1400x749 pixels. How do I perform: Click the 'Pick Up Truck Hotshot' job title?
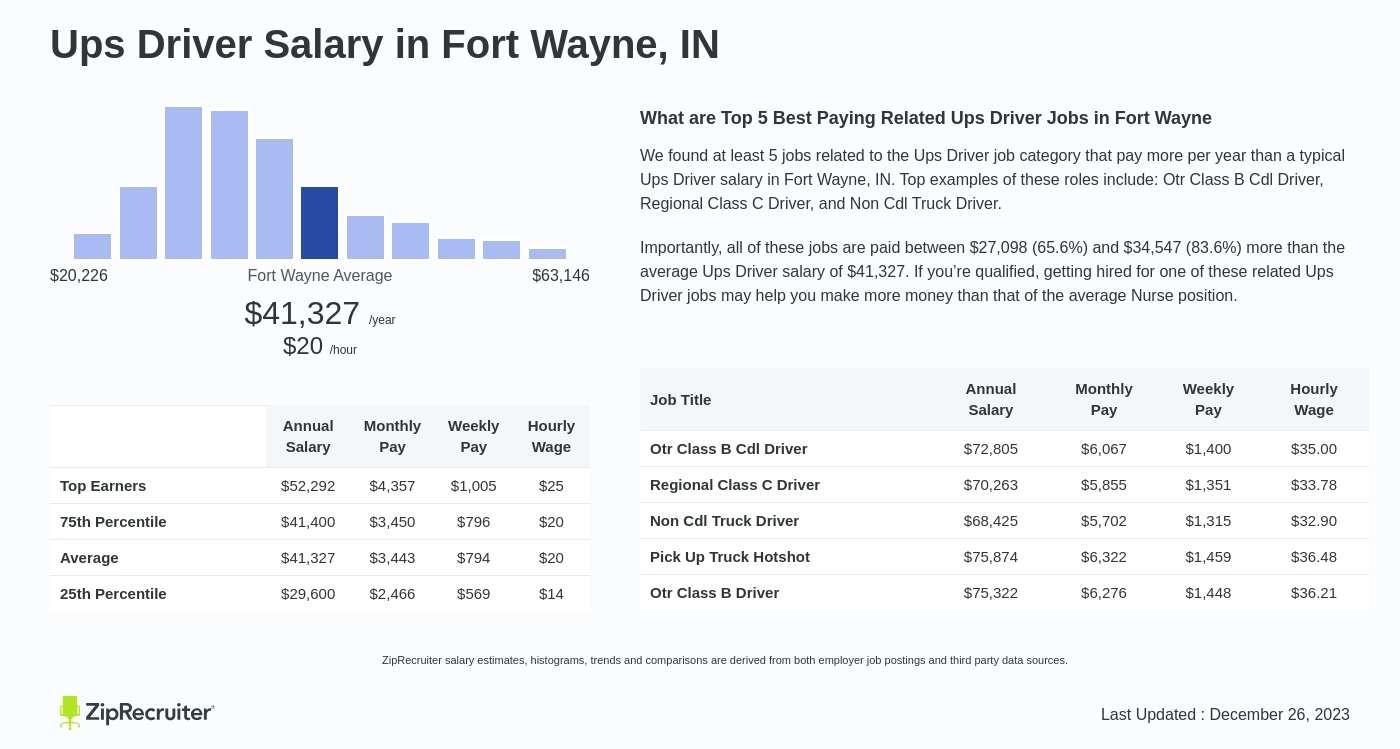(730, 556)
